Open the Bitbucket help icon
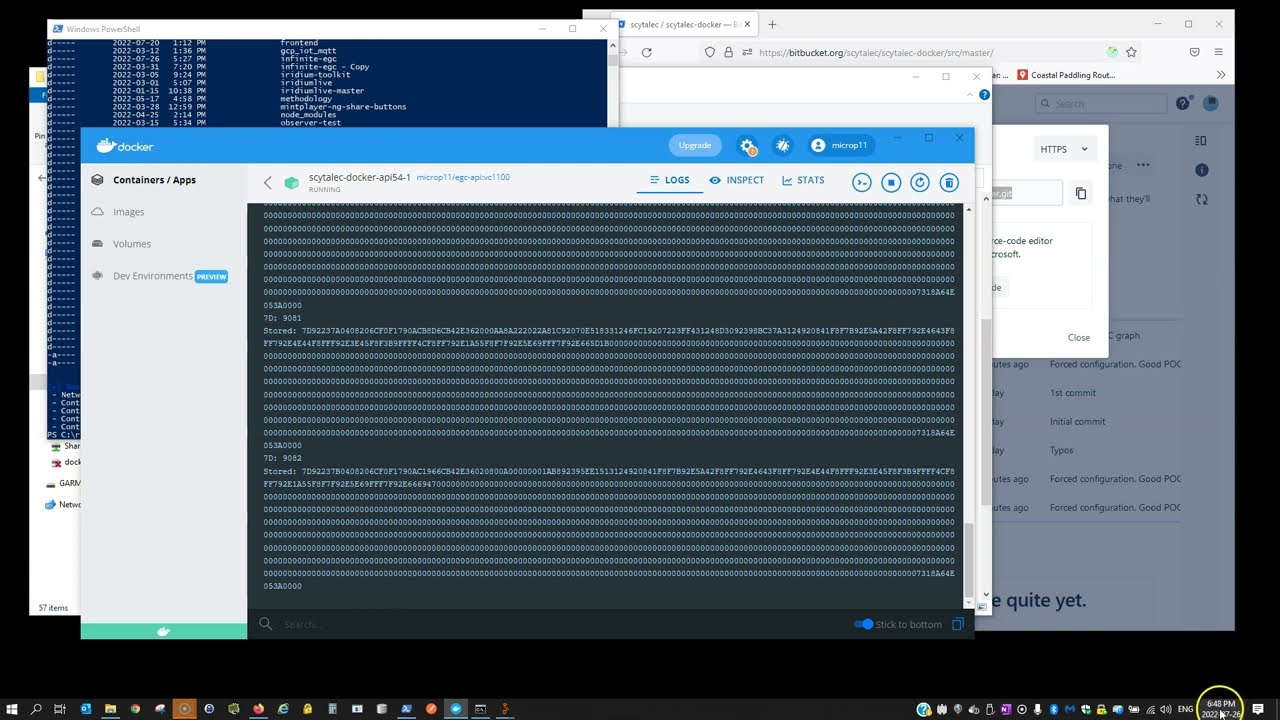Image resolution: width=1280 pixels, height=720 pixels. coord(1182,103)
